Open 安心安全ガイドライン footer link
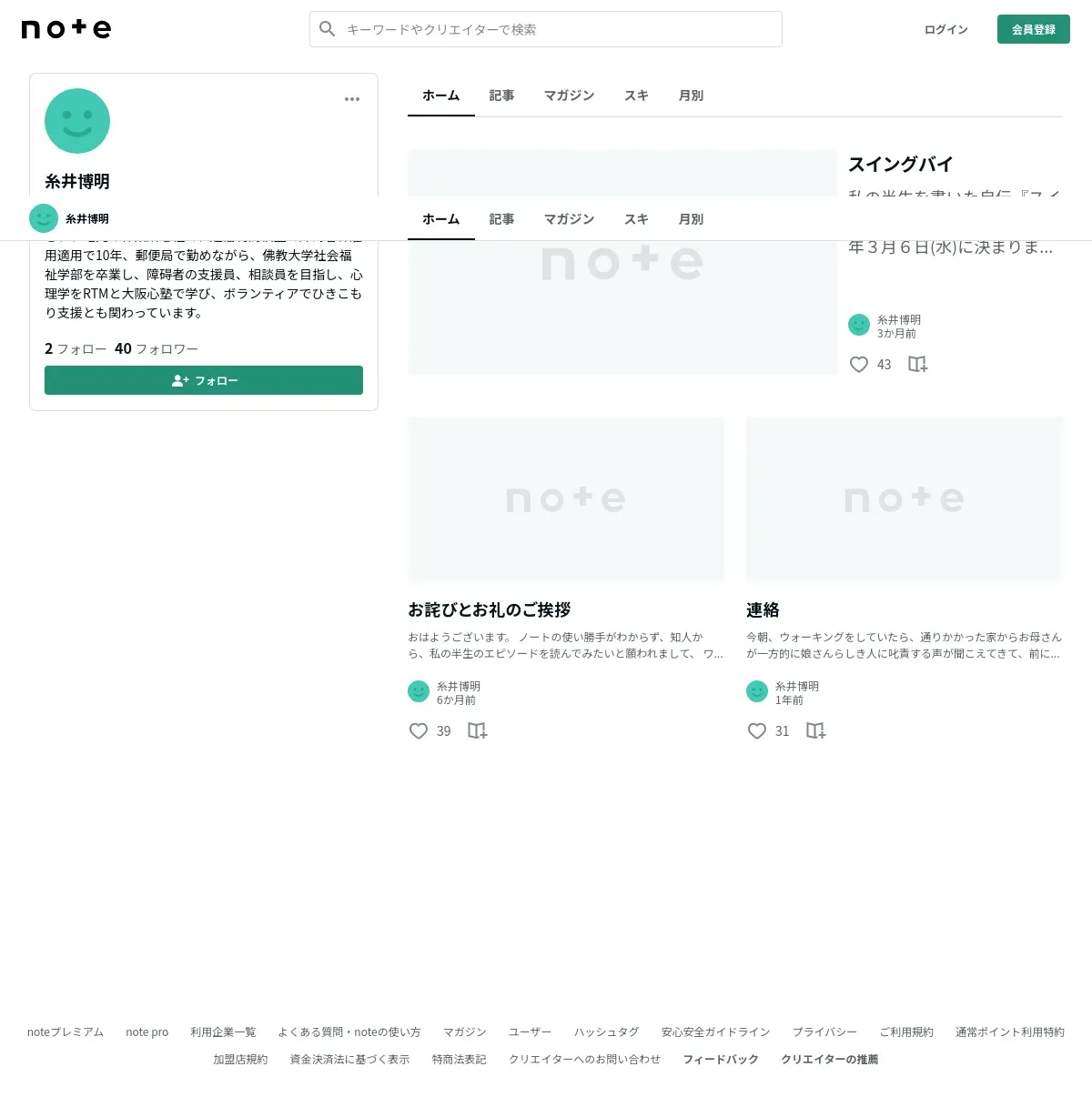Image resolution: width=1092 pixels, height=1107 pixels. point(716,1032)
